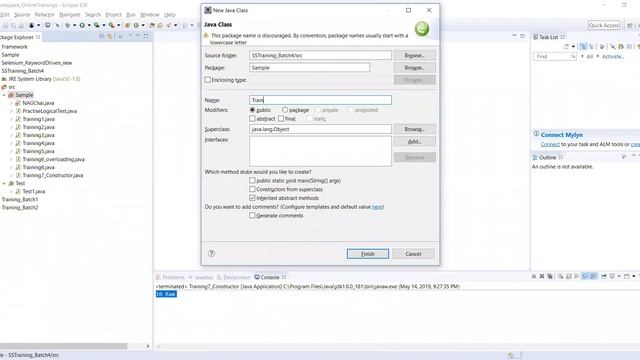Click the New Java Package icon
The image size is (640, 360).
tap(127, 25)
